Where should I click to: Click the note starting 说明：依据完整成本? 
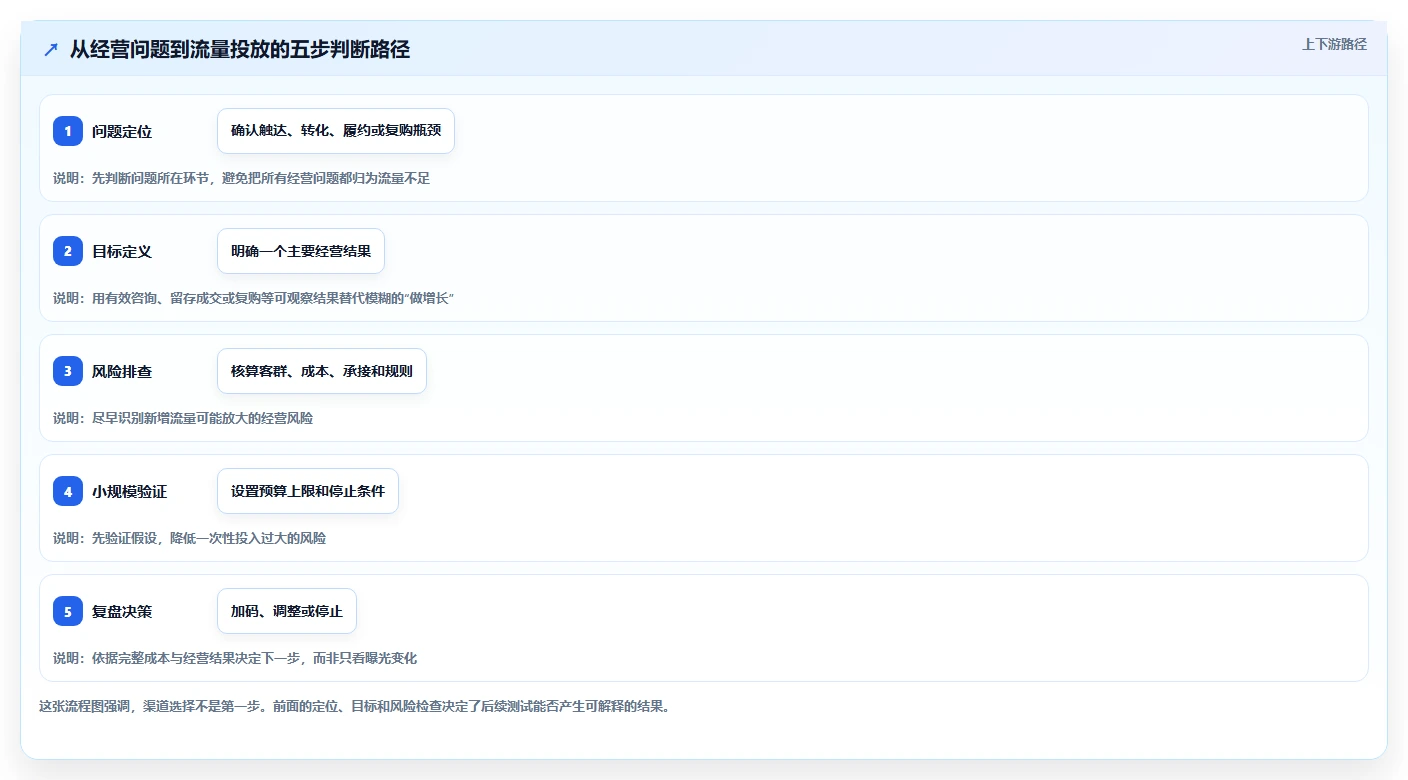[235, 658]
